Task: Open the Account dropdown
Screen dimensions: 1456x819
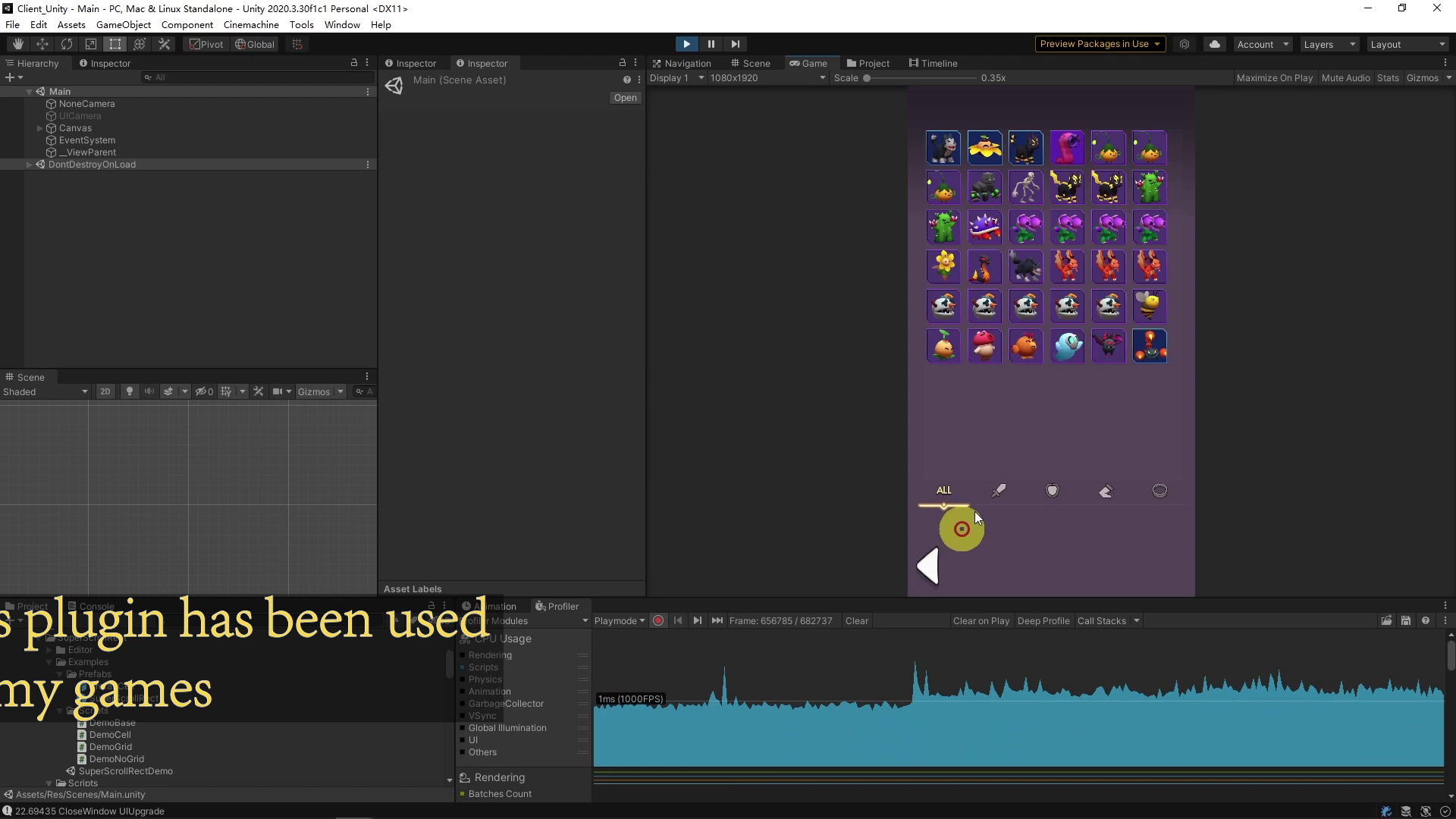Action: (x=1263, y=44)
